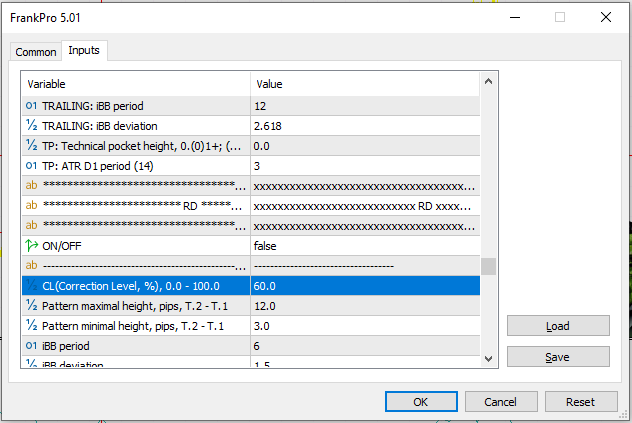The width and height of the screenshot is (632, 423).
Task: Select the Pattern maximal height value 12.0
Action: pos(365,305)
